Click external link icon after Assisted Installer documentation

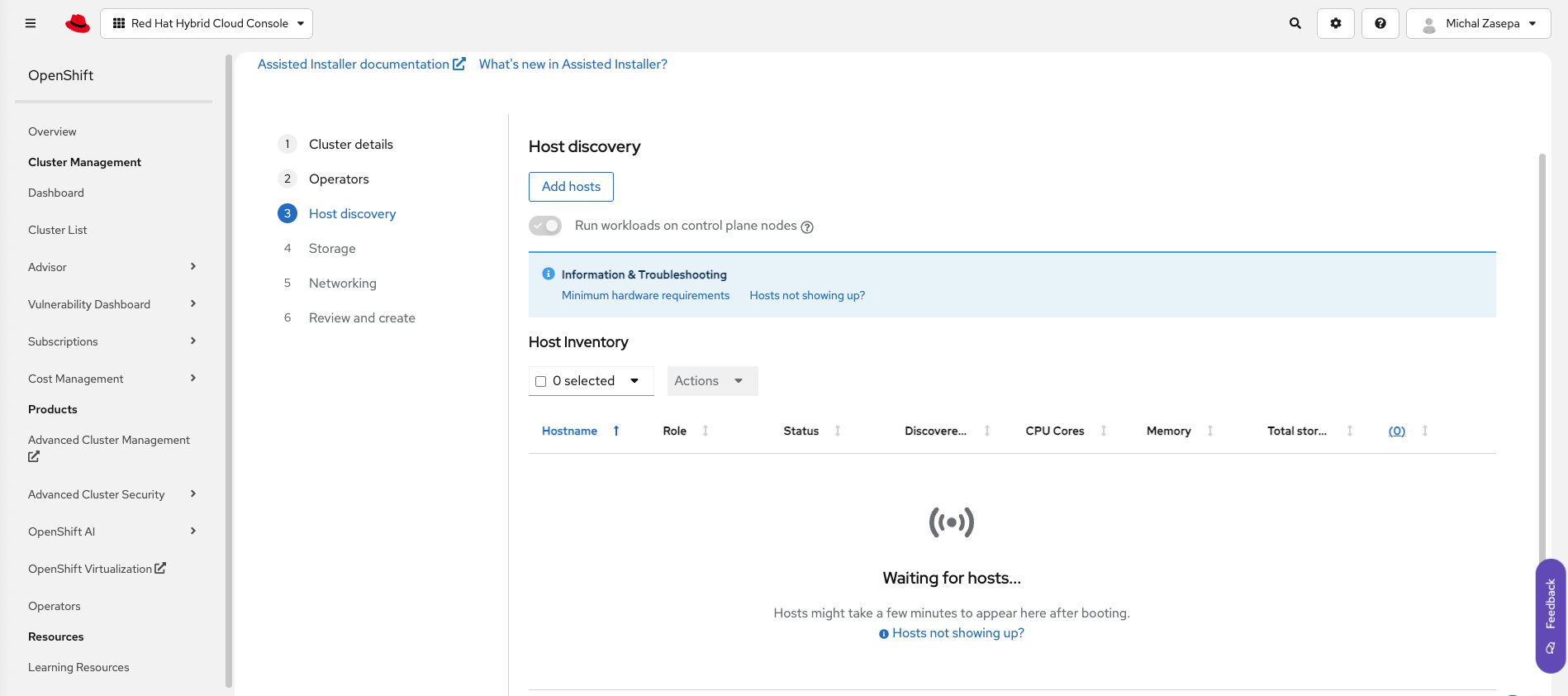[x=459, y=64]
